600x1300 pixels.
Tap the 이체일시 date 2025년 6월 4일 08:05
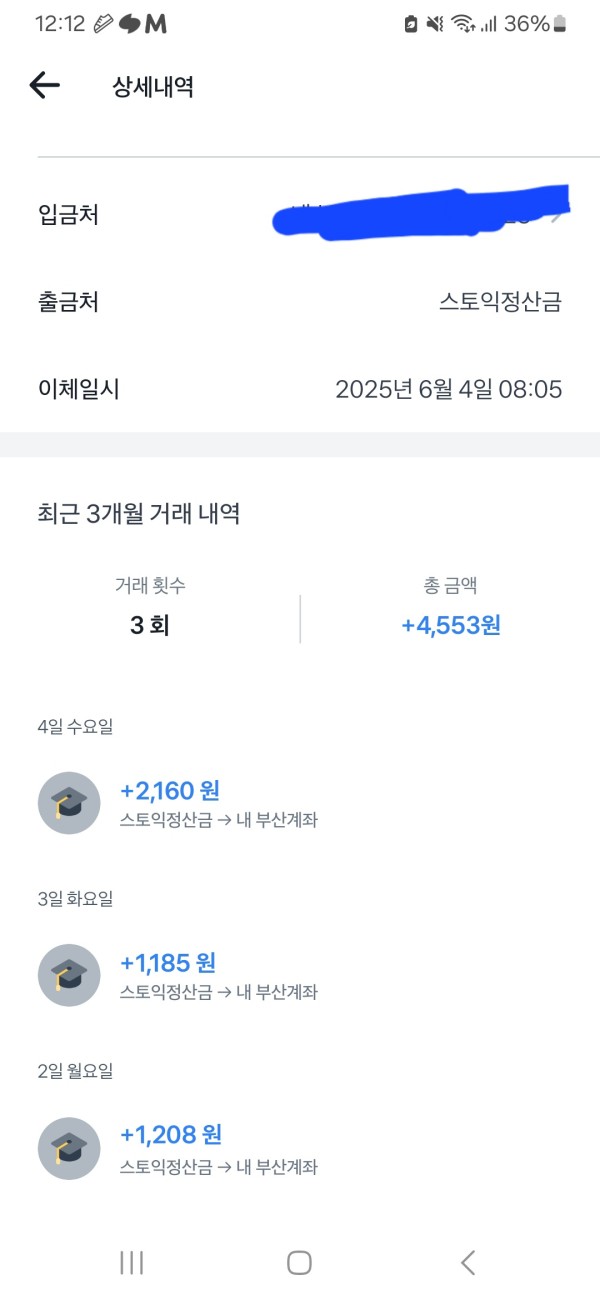tap(449, 389)
